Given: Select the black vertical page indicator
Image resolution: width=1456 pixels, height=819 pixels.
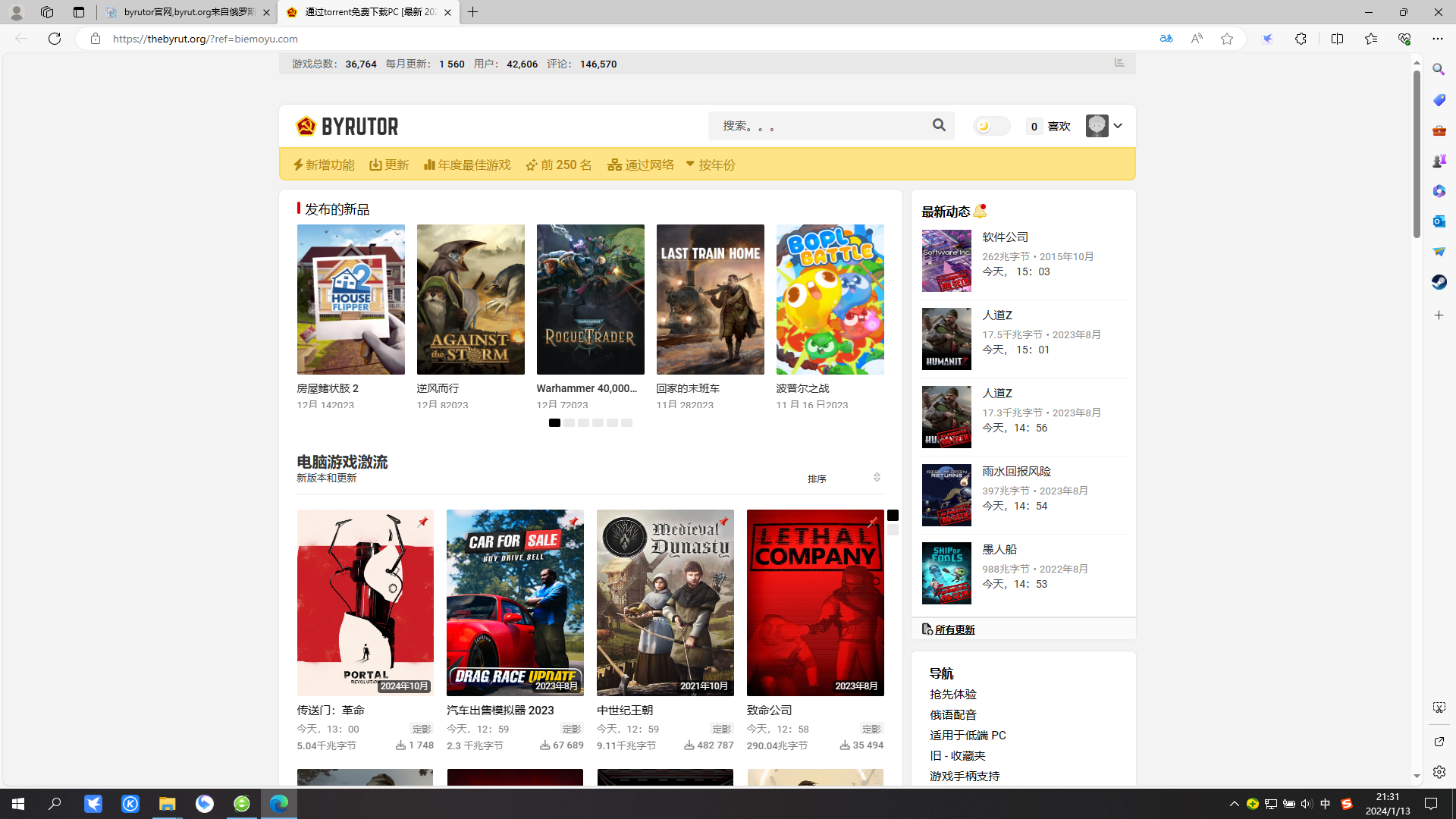Looking at the screenshot, I should 893,516.
